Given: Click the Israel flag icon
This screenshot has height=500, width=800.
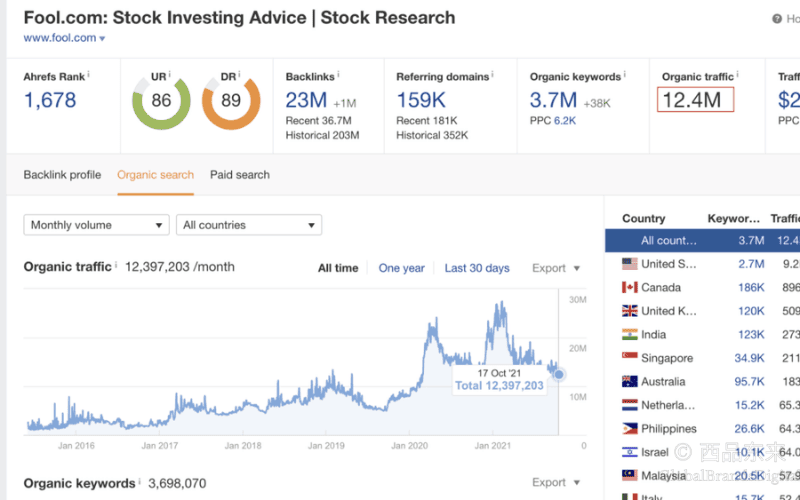Looking at the screenshot, I should (630, 452).
